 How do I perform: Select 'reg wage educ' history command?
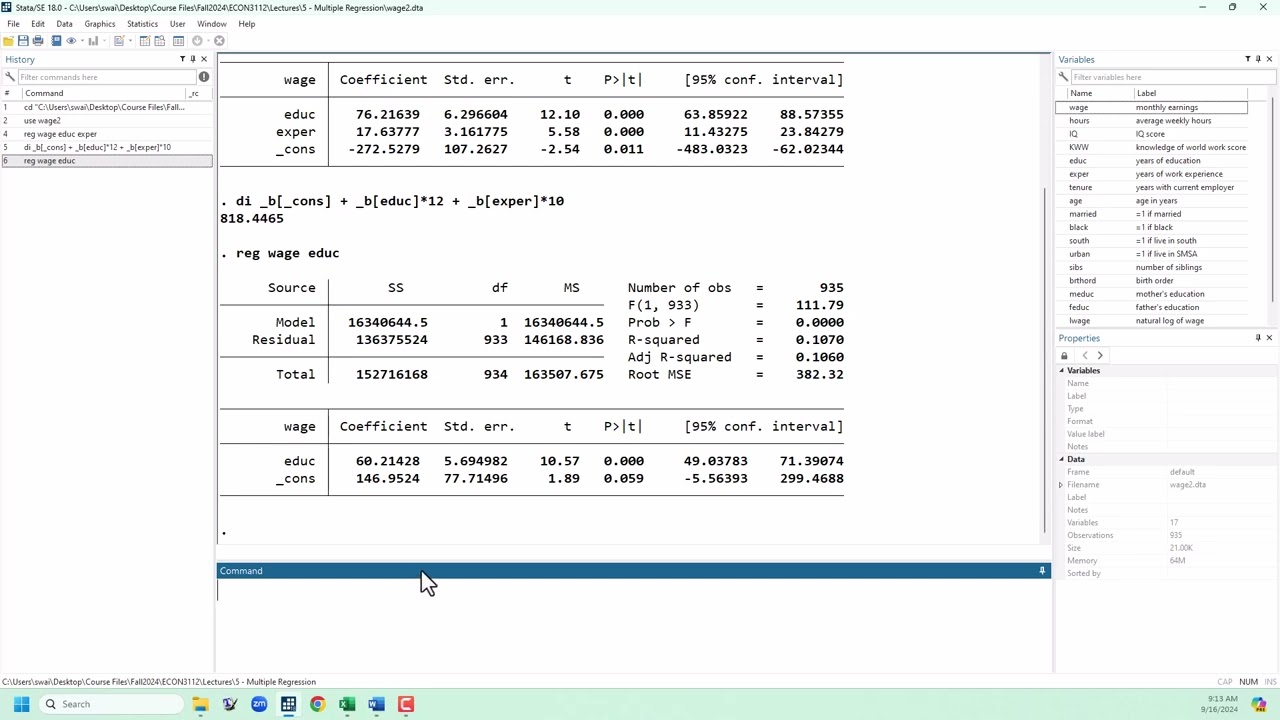(107, 160)
